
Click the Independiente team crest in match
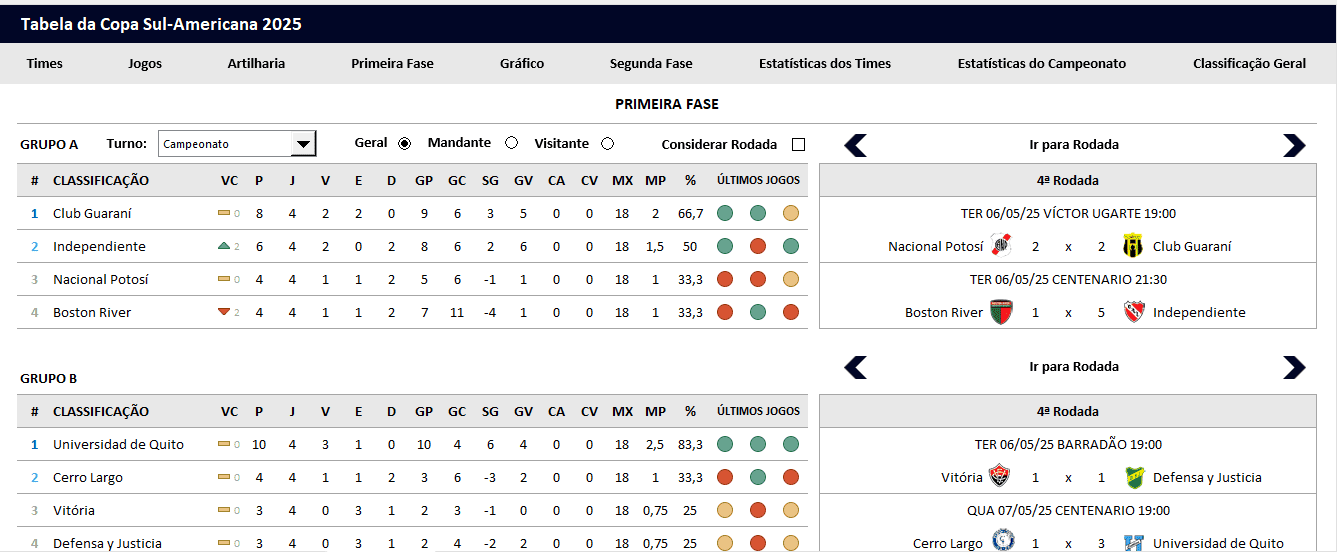pos(1133,312)
